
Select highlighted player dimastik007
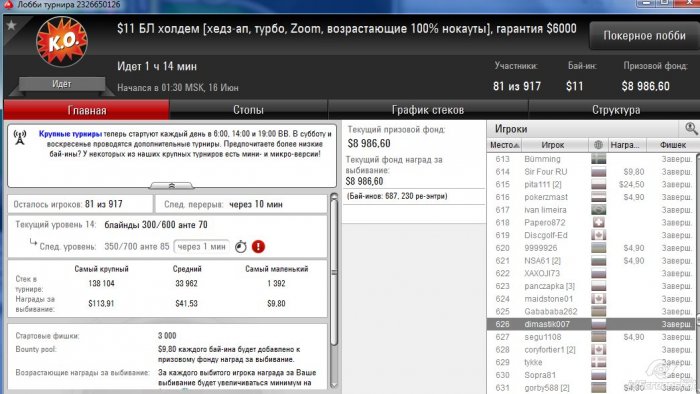click(592, 324)
